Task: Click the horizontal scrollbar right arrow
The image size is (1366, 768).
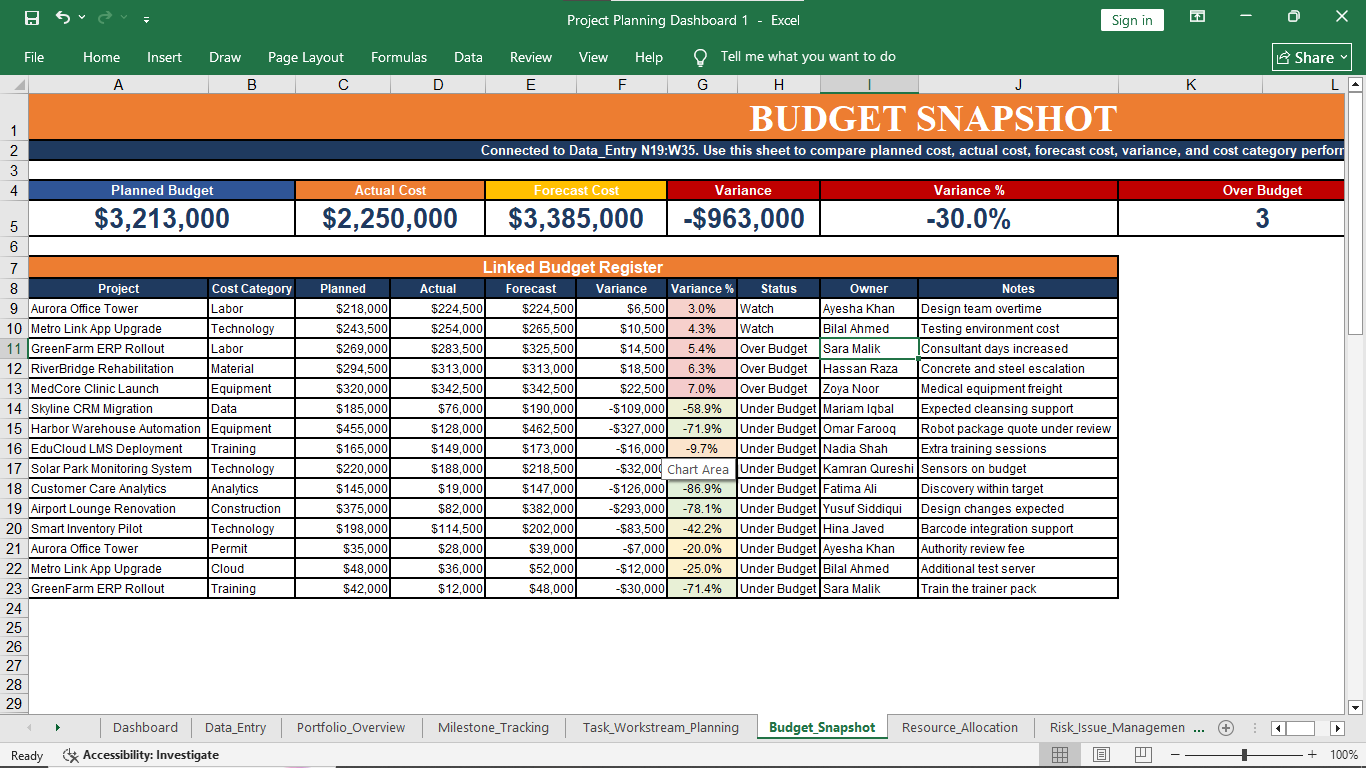Action: coord(1337,728)
